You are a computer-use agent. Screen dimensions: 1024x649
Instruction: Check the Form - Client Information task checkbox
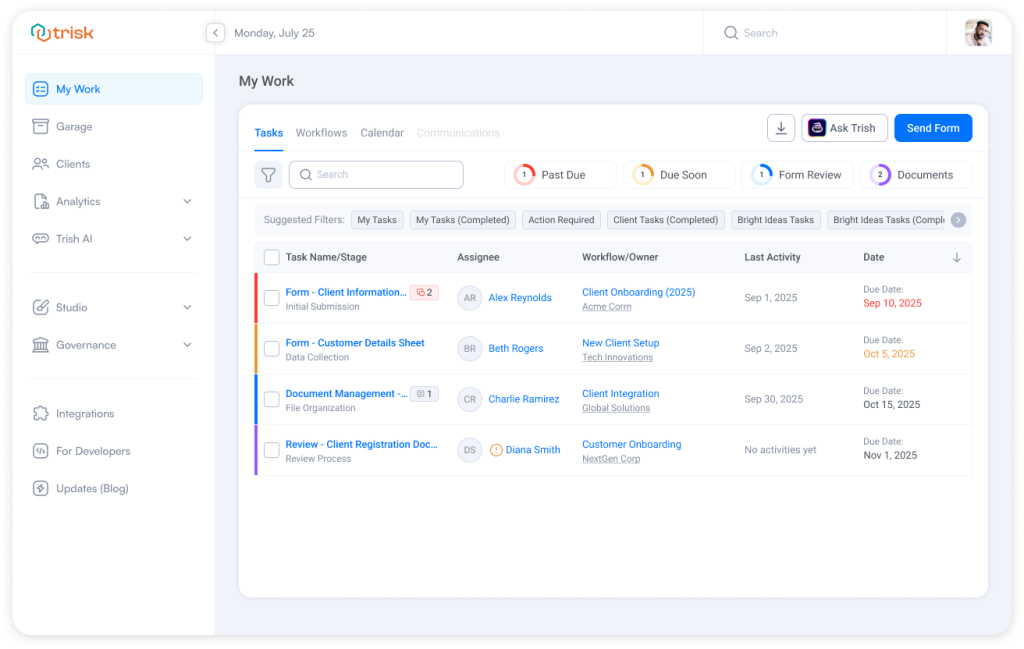point(271,297)
